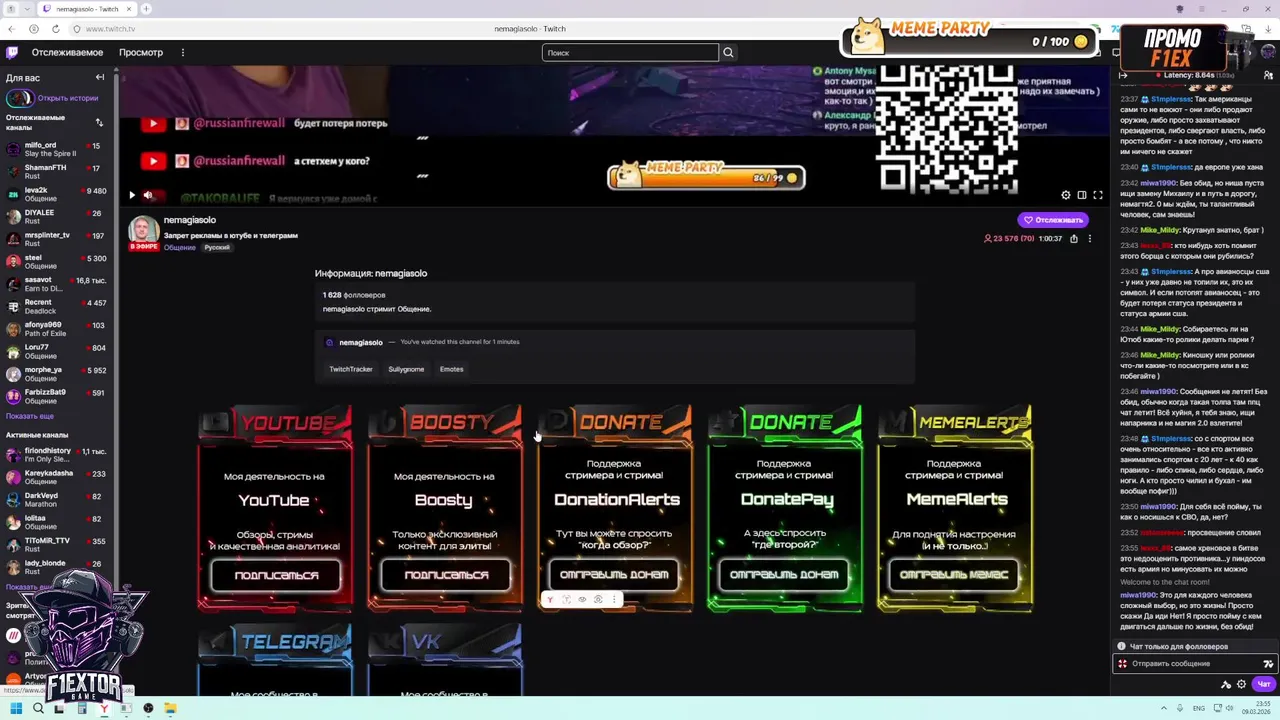Screen dimensions: 1280x720
Task: Open chat settings gear
Action: click(x=1242, y=684)
